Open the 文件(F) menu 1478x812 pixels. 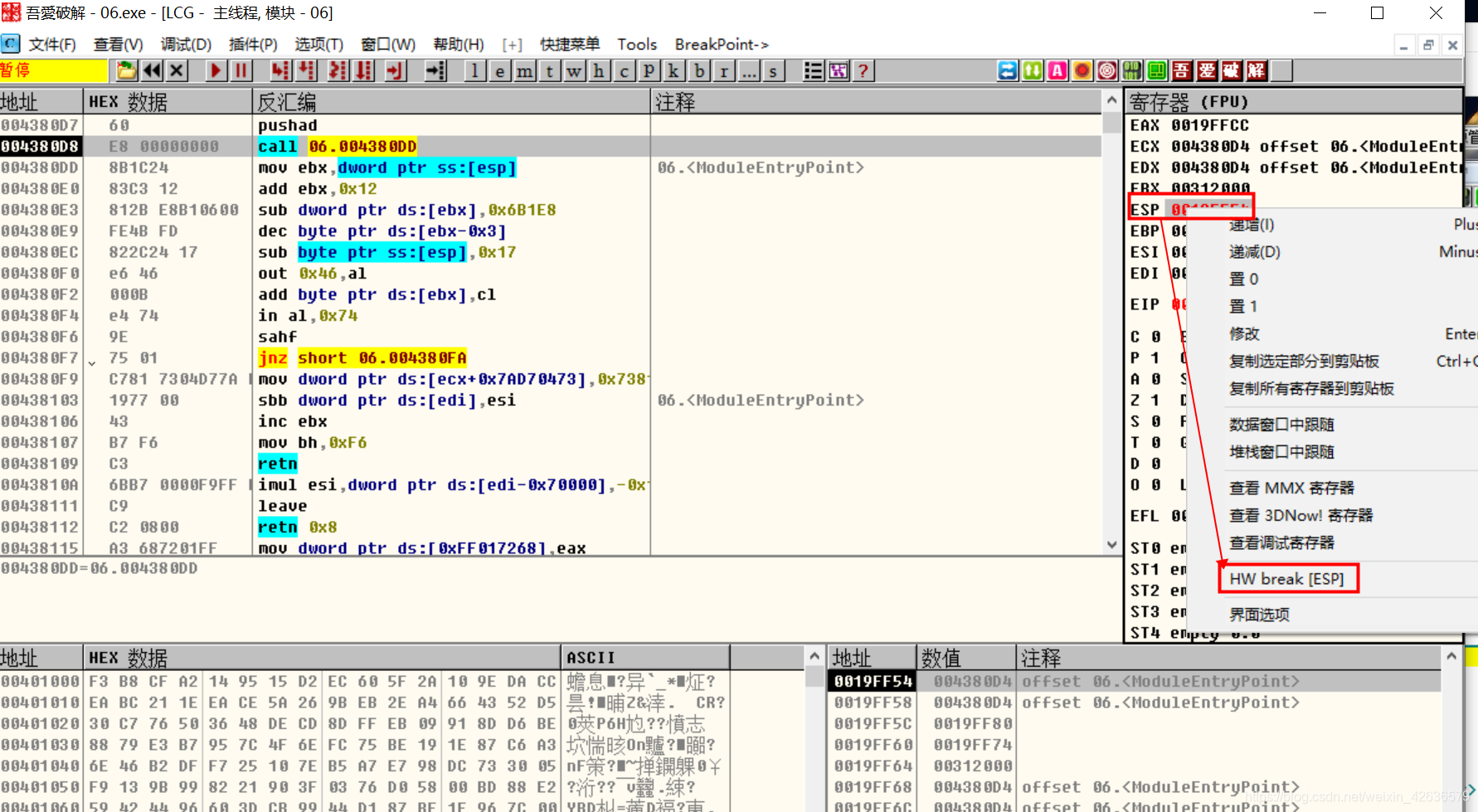tap(52, 44)
